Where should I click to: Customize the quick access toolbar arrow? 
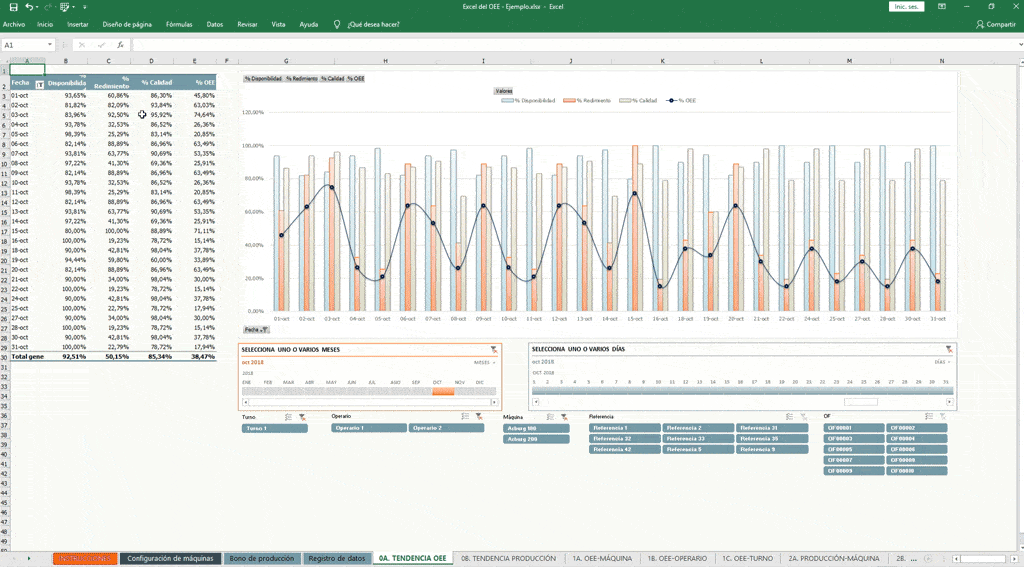point(84,7)
